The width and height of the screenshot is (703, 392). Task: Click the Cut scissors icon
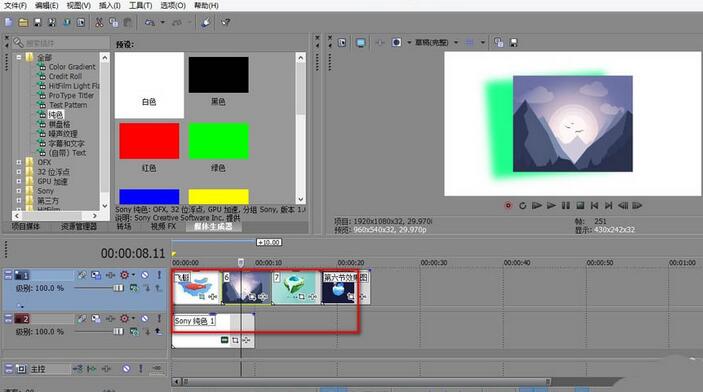(99, 22)
